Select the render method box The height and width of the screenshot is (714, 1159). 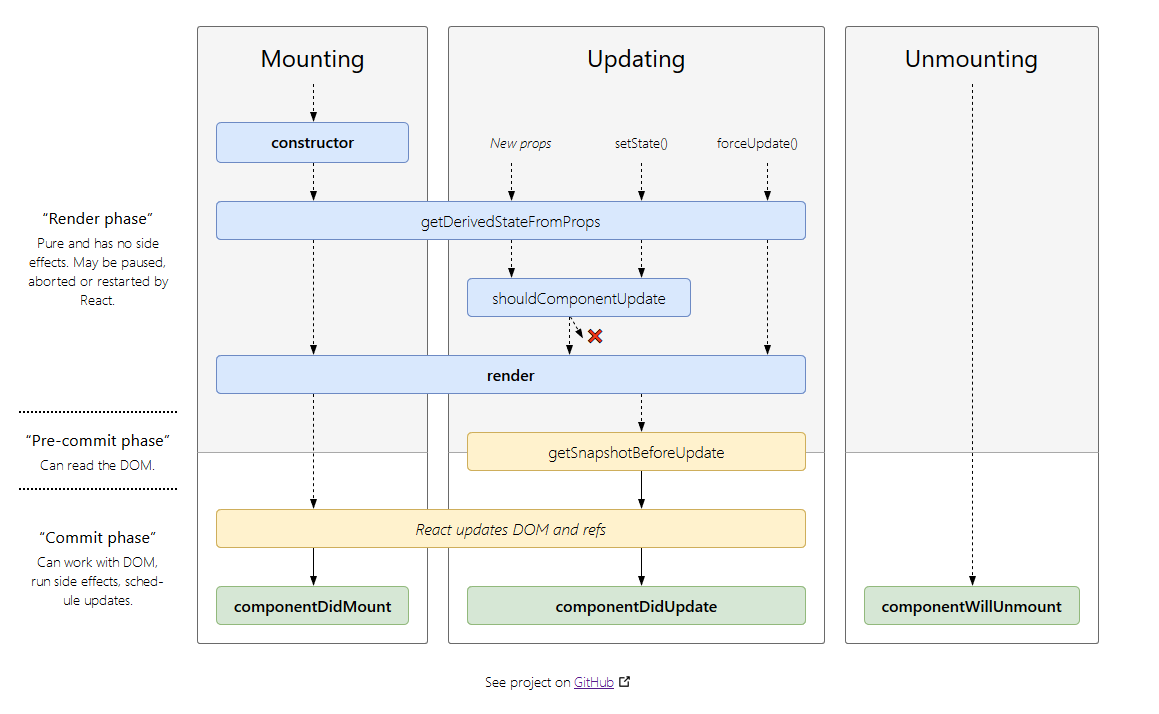(x=511, y=375)
